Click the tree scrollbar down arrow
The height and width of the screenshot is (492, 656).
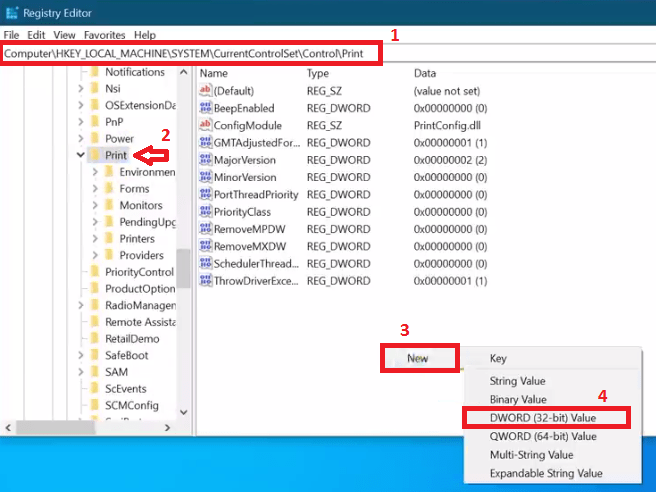click(x=183, y=412)
